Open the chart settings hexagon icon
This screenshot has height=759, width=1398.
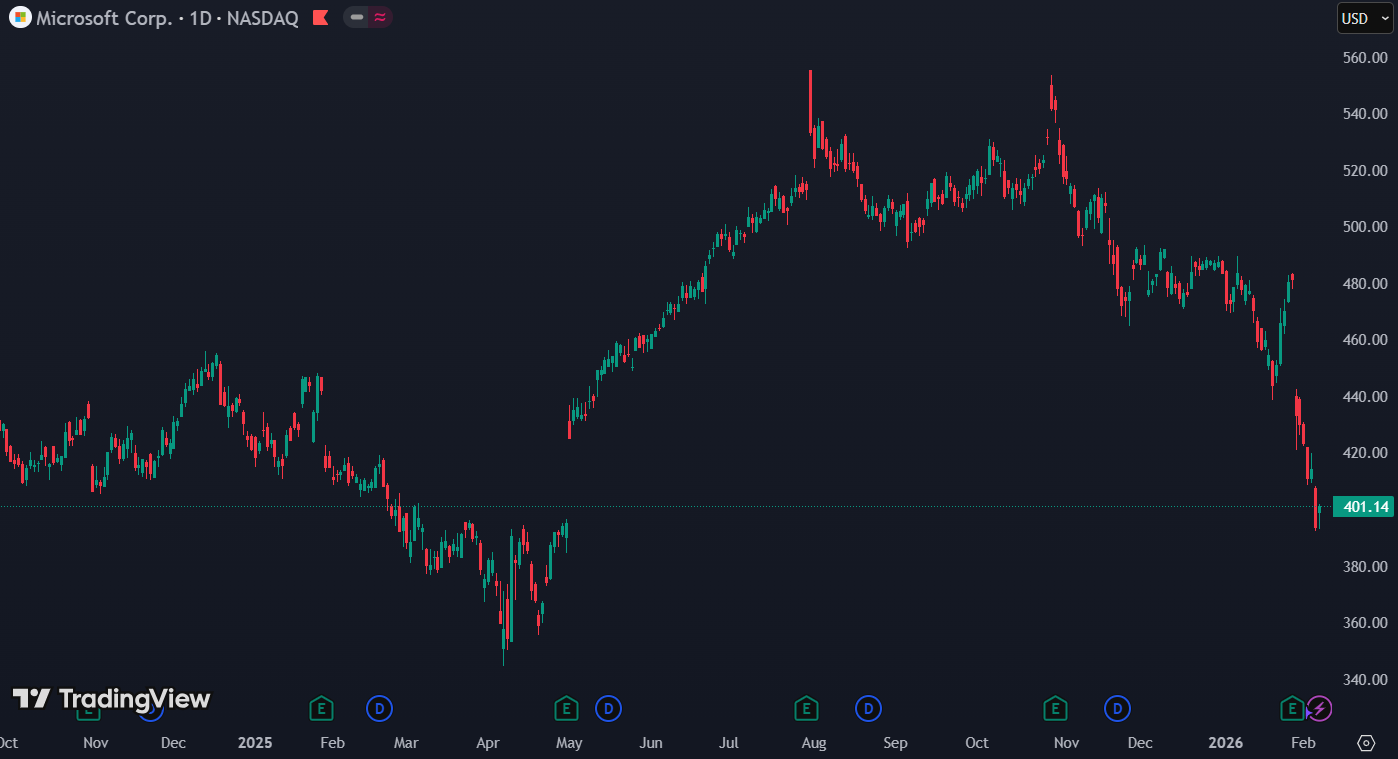click(1366, 743)
